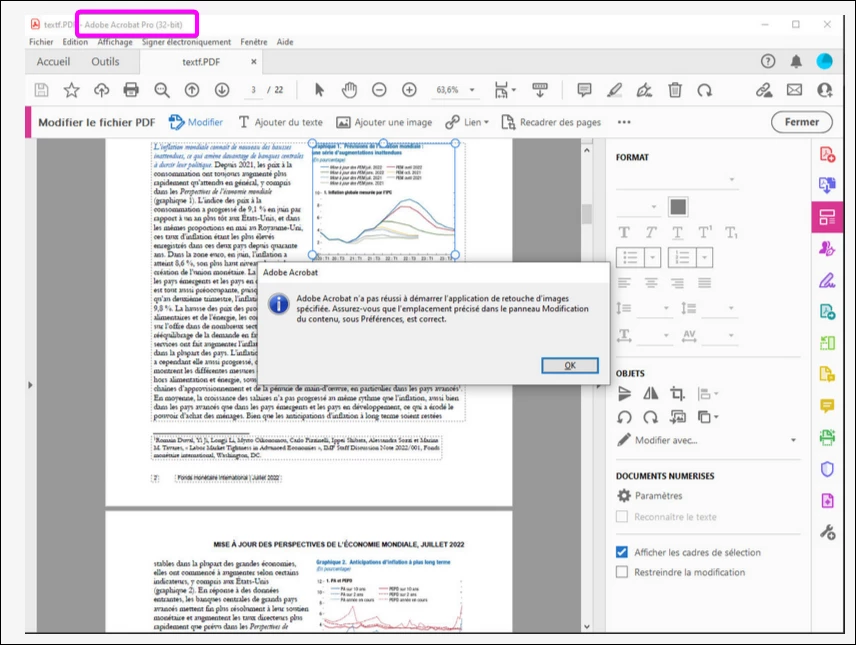Click the trash delete icon

(x=675, y=90)
